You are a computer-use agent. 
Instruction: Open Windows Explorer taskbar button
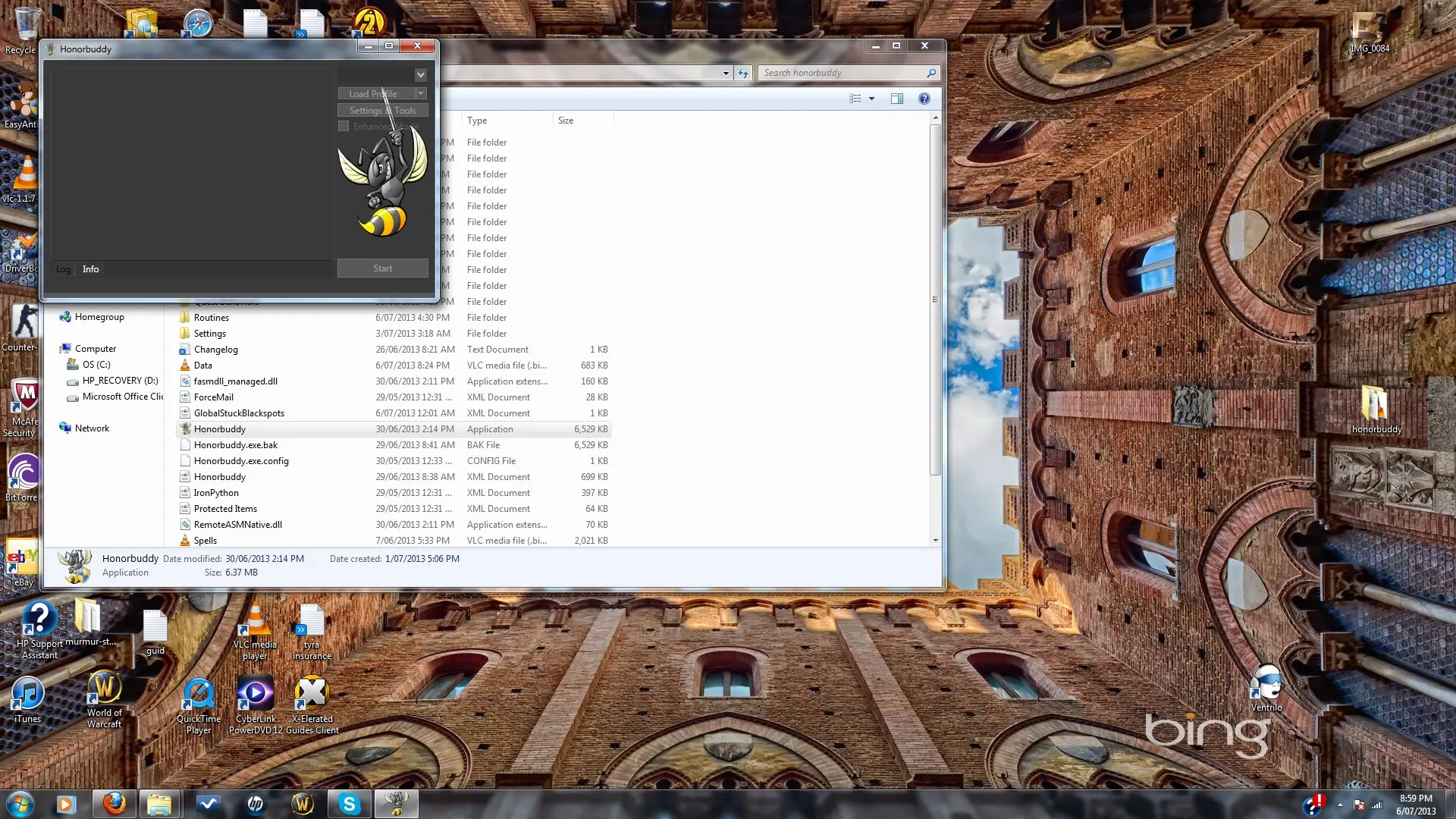pyautogui.click(x=159, y=804)
